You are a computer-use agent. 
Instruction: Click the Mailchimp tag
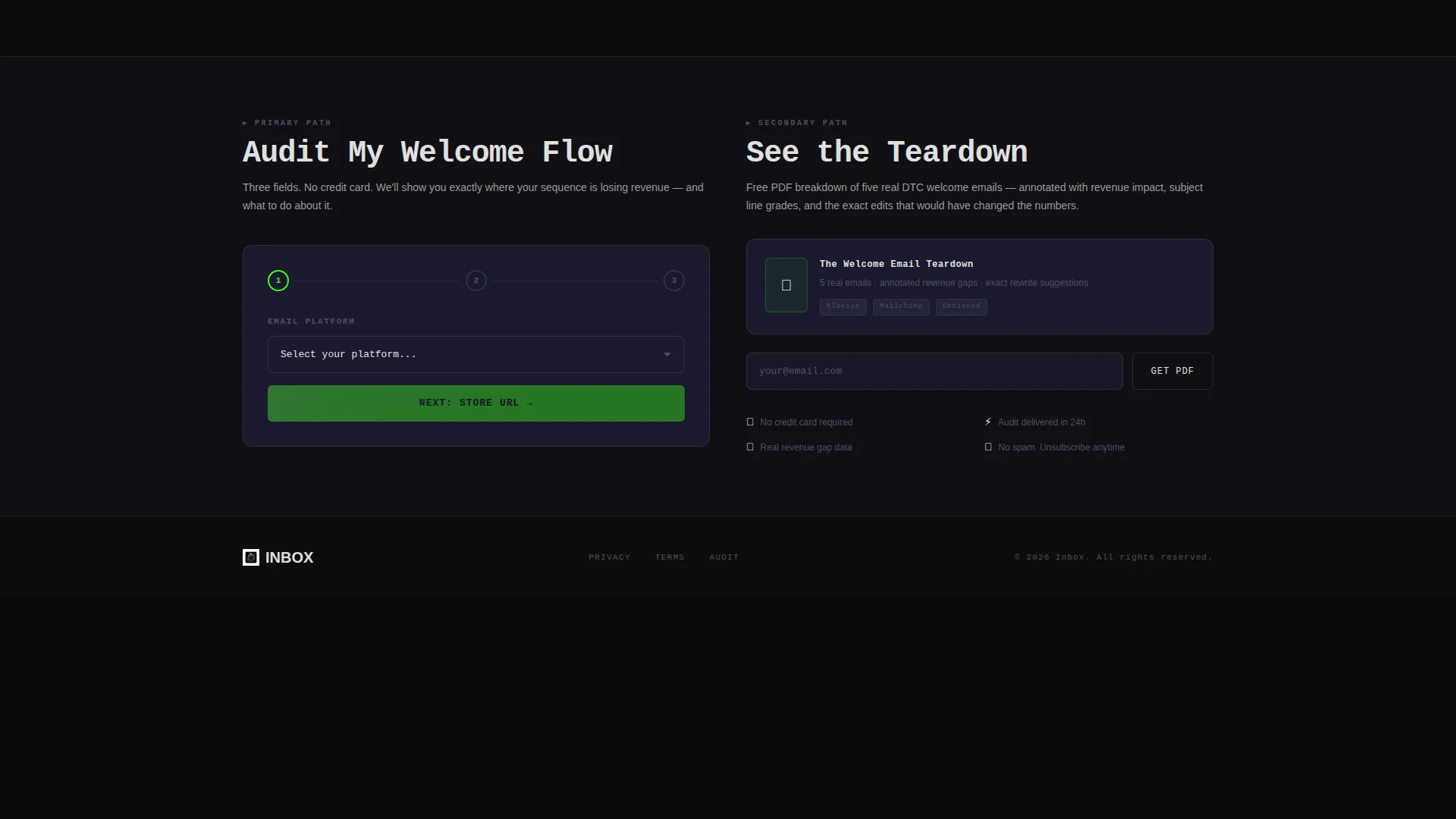(901, 306)
